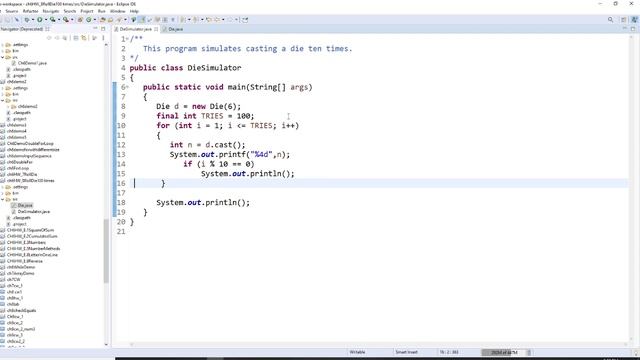This screenshot has height=360, width=640.
Task: Open the Refactor menu
Action: point(30,11)
